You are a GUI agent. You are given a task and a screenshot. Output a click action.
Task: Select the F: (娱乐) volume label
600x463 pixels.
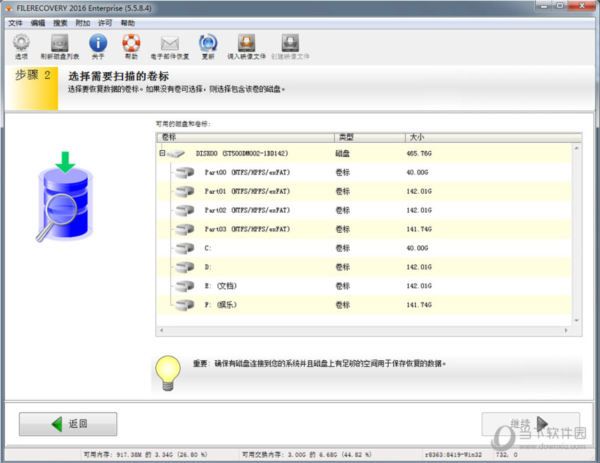click(220, 305)
